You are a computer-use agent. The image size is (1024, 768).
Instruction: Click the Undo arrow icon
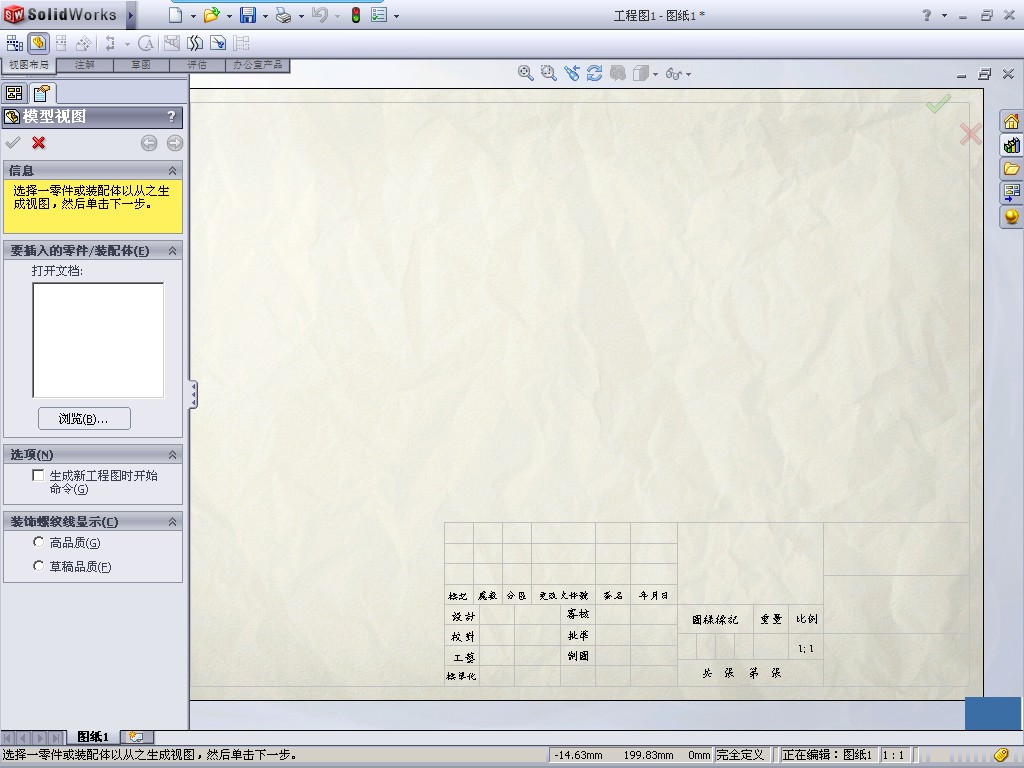tap(320, 15)
